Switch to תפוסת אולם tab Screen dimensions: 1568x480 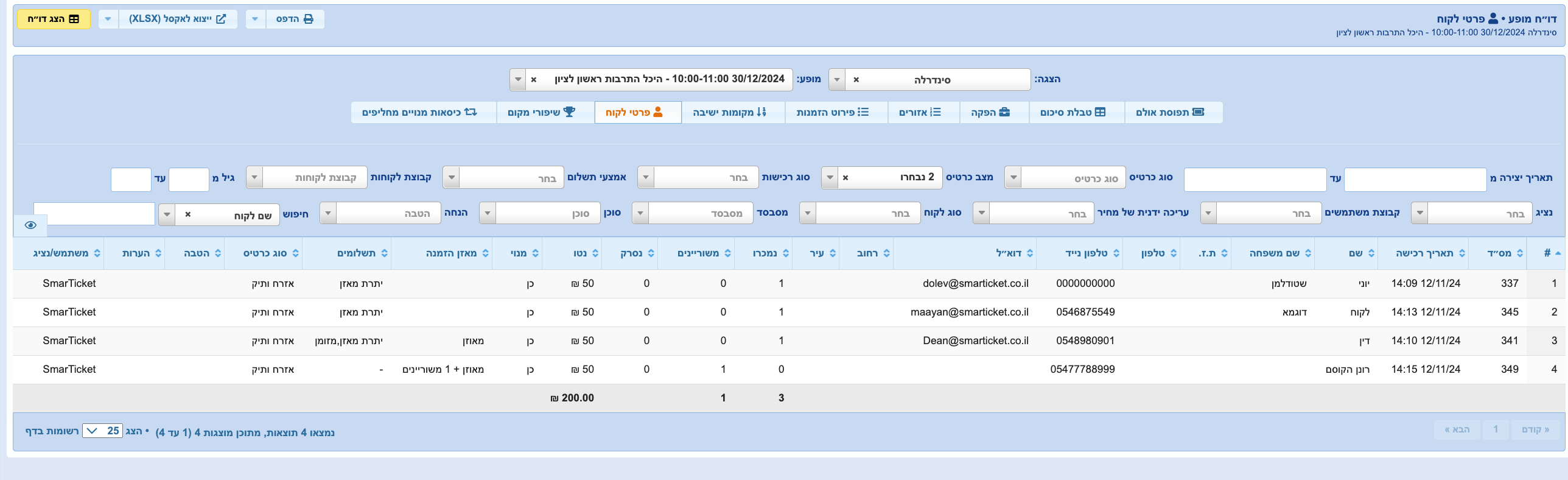(1173, 112)
